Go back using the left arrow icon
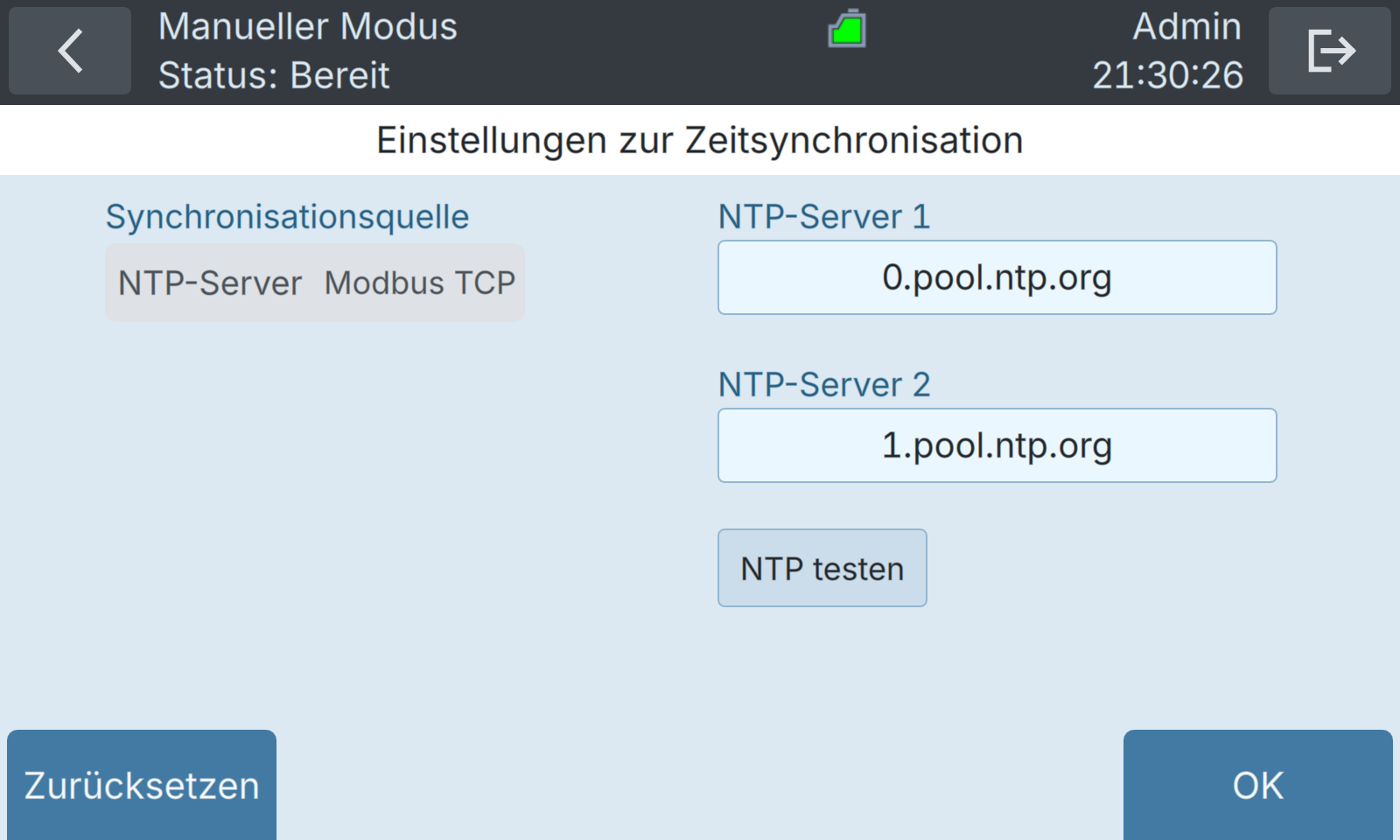The image size is (1400, 840). (70, 51)
